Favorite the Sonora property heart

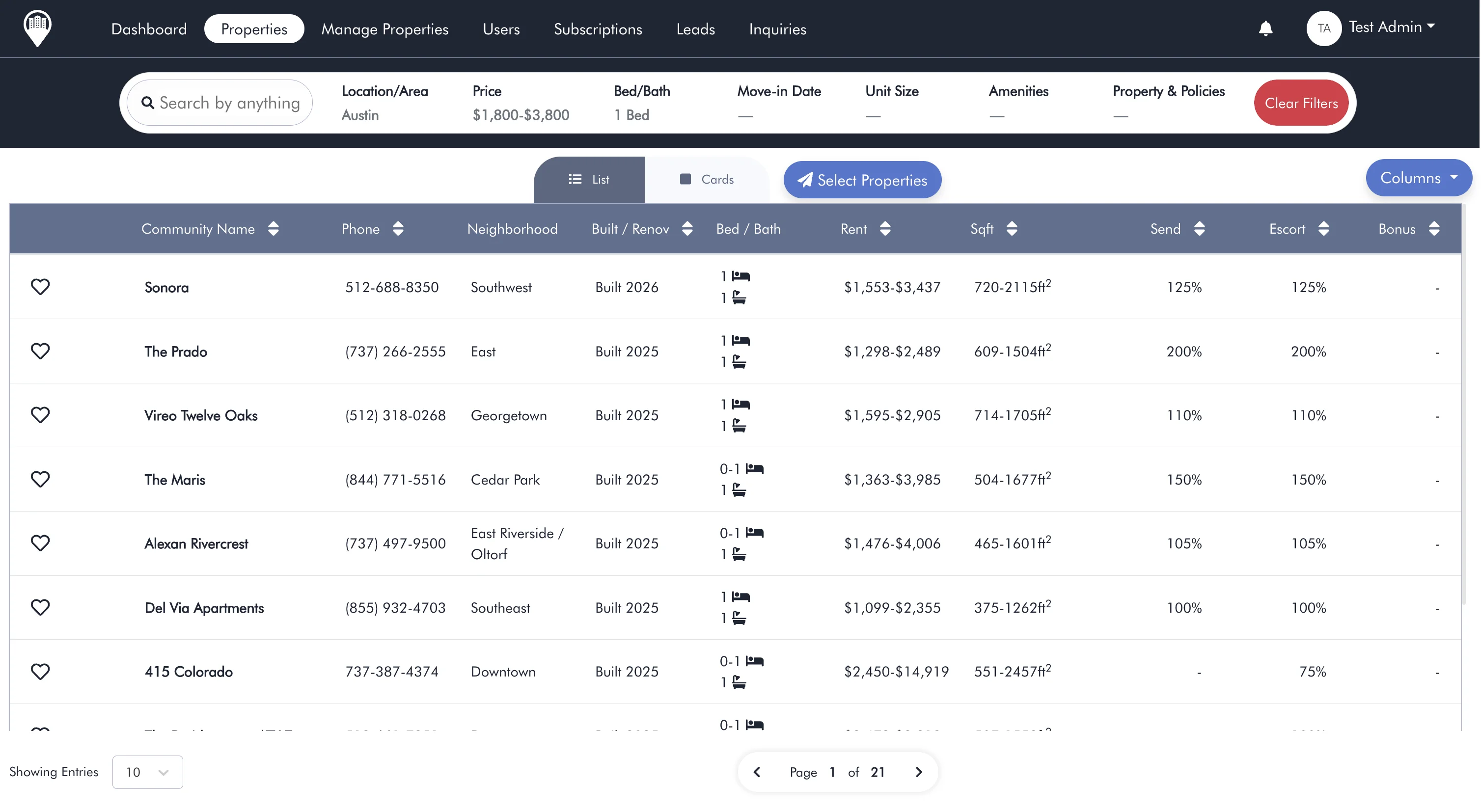point(40,287)
